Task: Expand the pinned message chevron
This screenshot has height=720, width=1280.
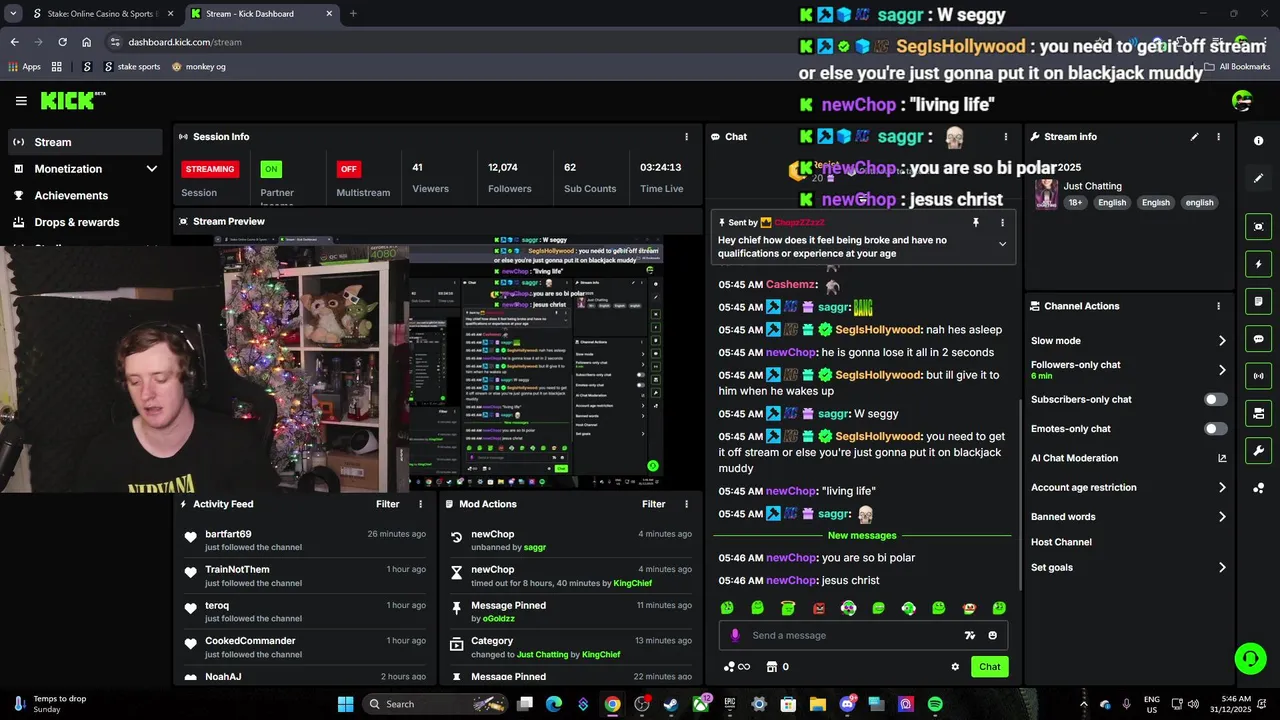Action: 1002,244
